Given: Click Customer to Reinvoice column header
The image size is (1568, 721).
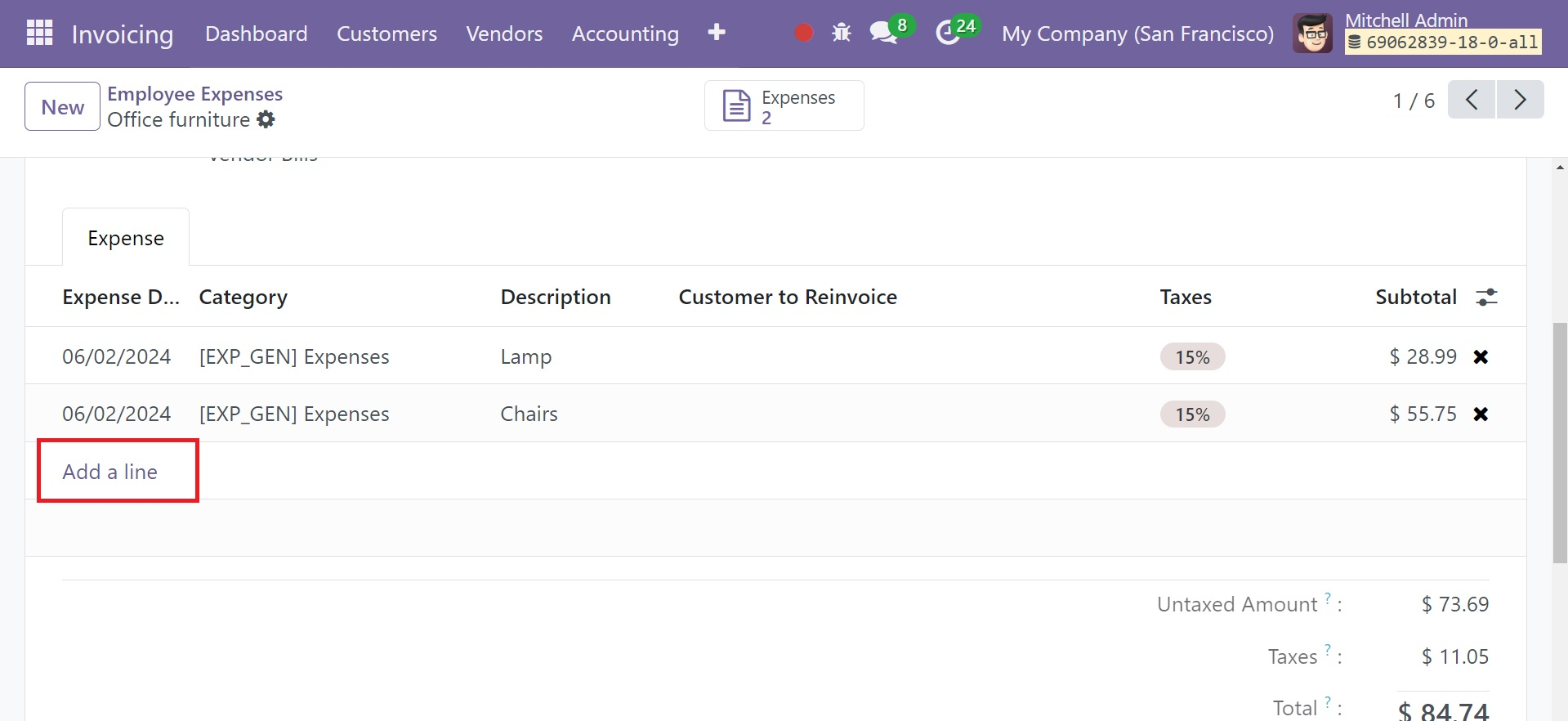Looking at the screenshot, I should tap(788, 297).
